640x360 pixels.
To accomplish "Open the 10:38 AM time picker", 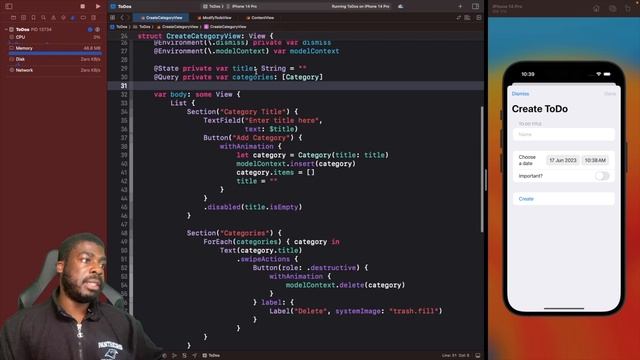I will (x=595, y=160).
